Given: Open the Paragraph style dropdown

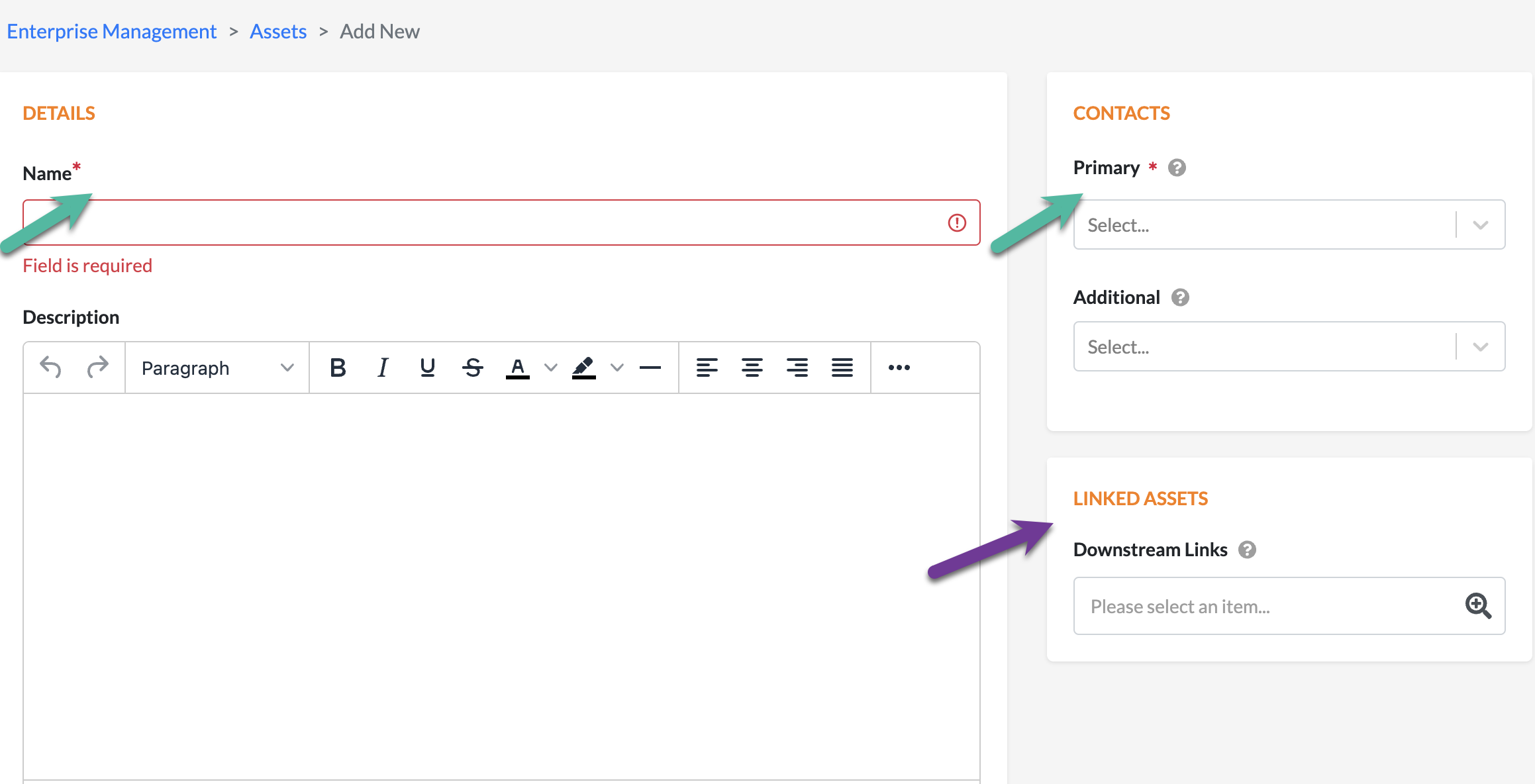Looking at the screenshot, I should click(x=217, y=367).
